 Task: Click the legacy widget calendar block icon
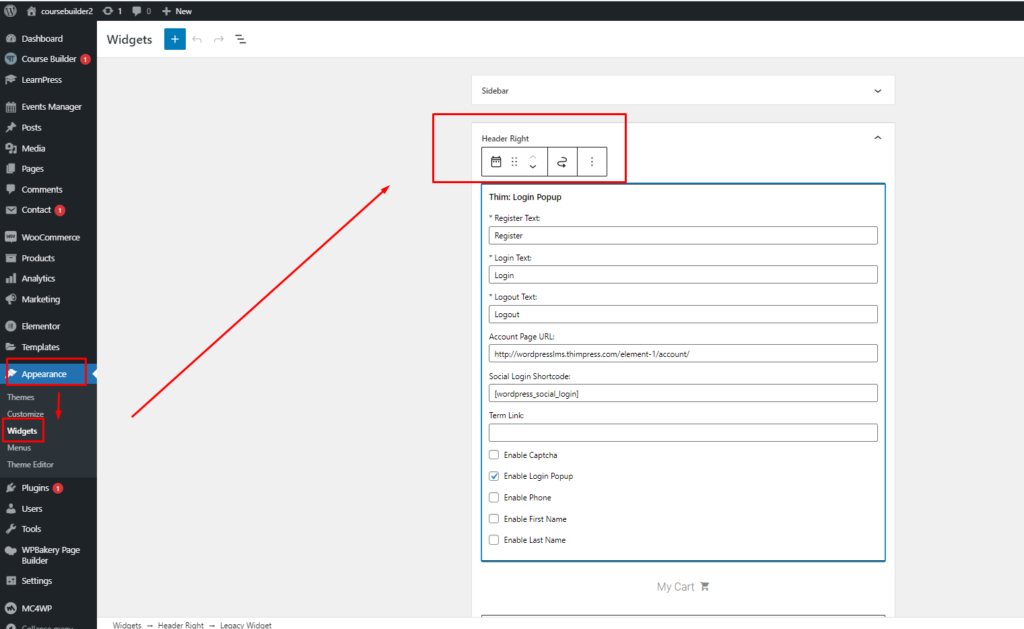[x=496, y=161]
